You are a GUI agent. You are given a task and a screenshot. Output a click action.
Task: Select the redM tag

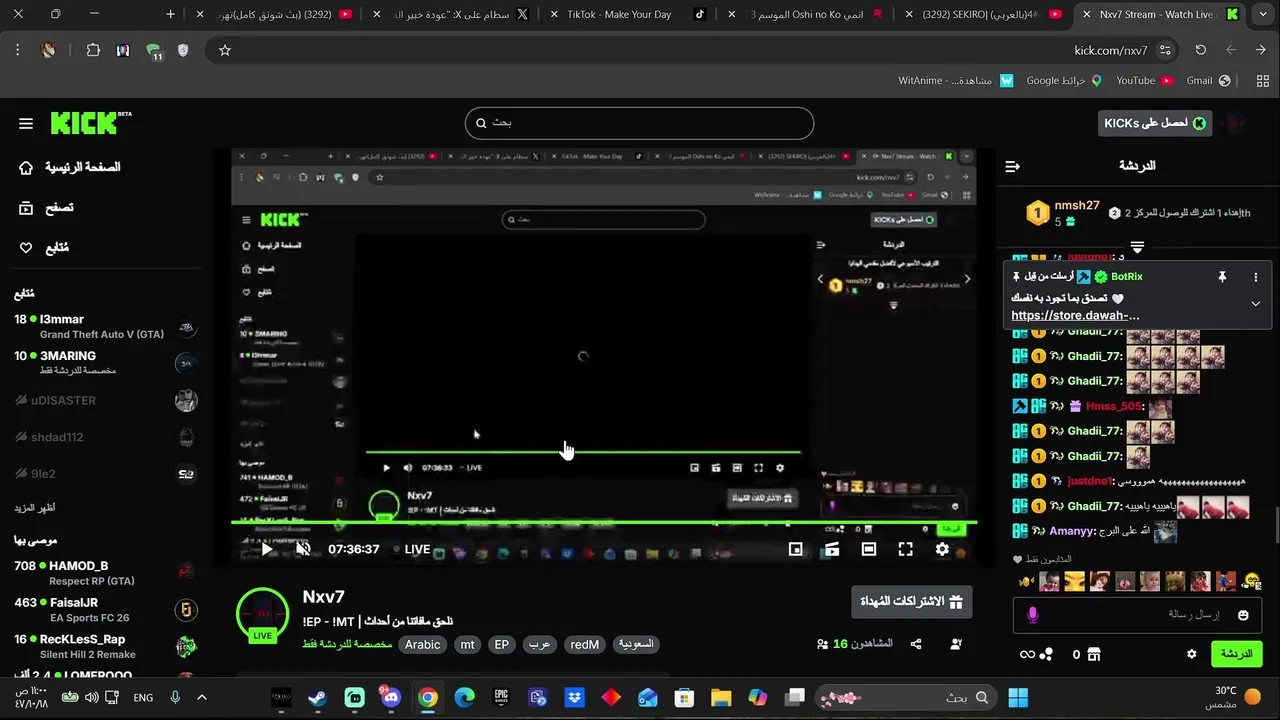tap(585, 645)
